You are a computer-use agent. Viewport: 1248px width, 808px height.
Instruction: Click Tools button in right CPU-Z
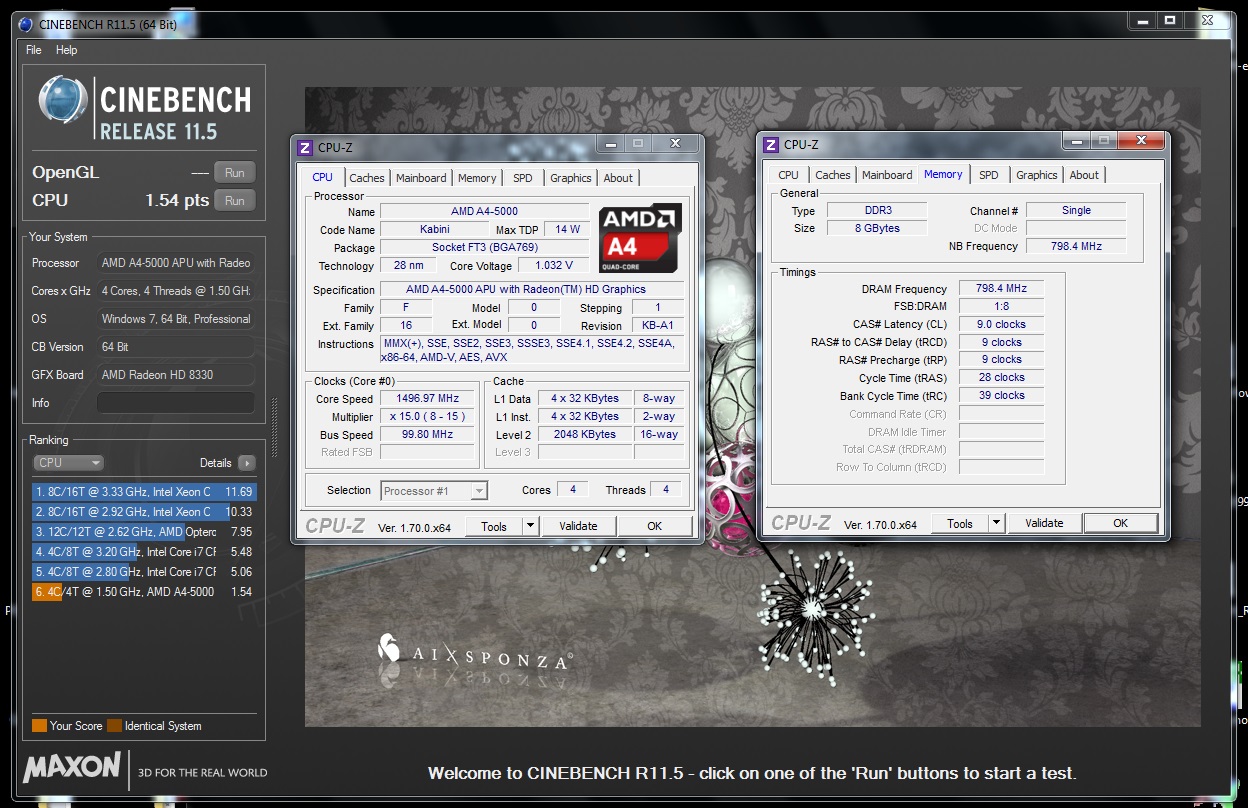[960, 523]
